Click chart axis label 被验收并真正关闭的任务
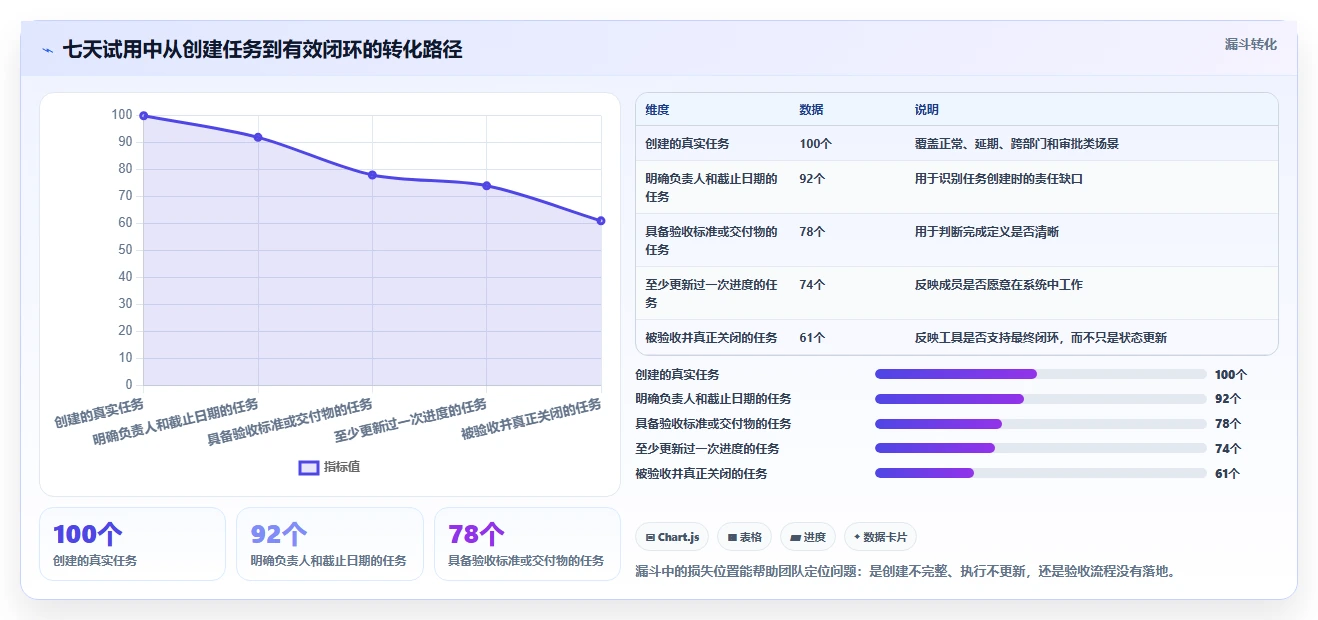 (x=532, y=420)
